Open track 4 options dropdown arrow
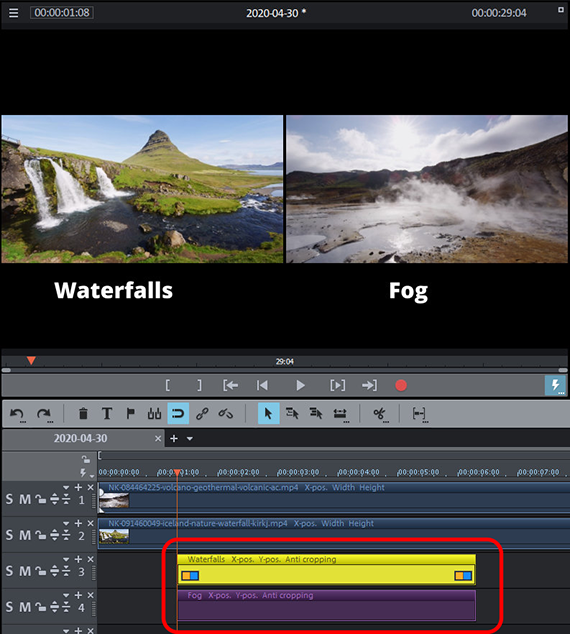 [x=66, y=596]
